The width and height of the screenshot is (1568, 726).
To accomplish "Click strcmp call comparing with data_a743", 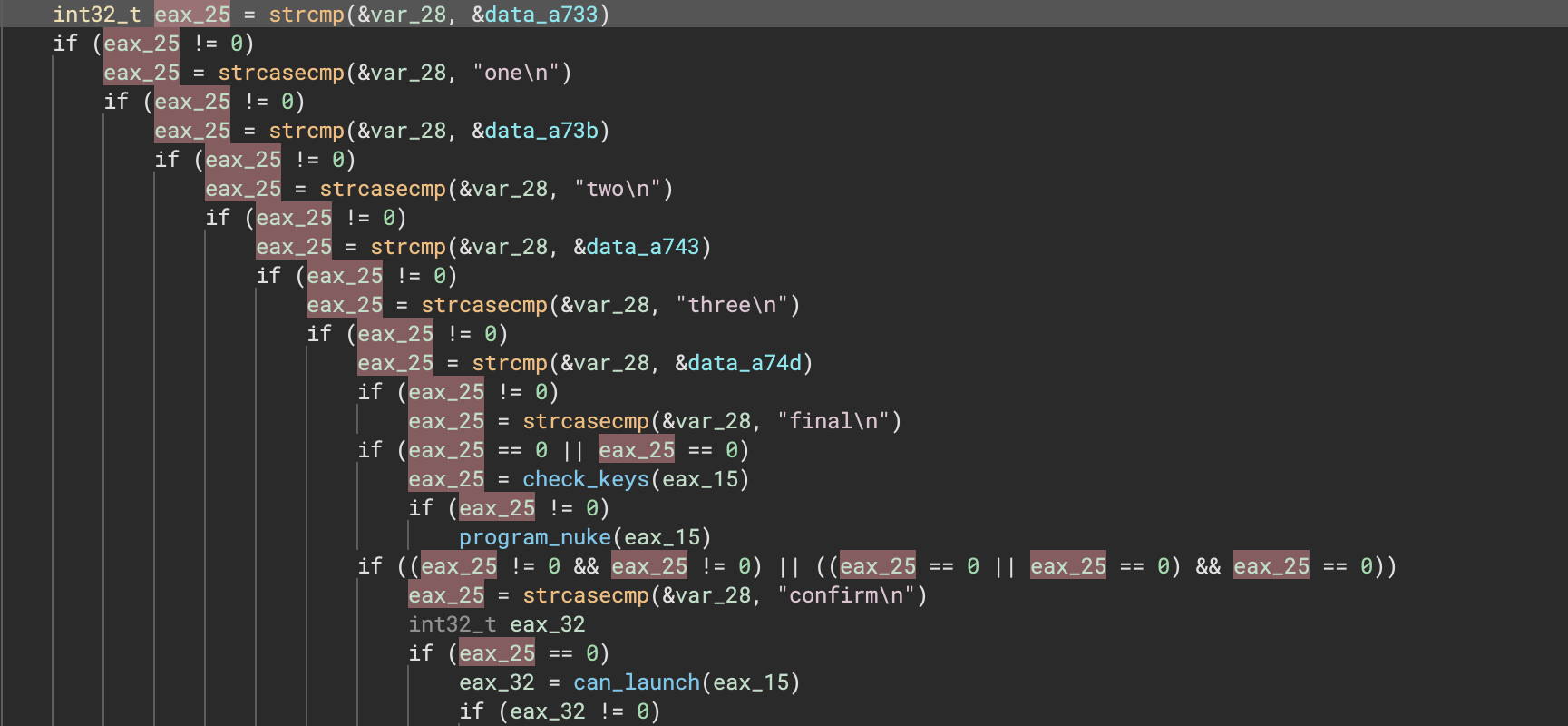I will click(408, 247).
